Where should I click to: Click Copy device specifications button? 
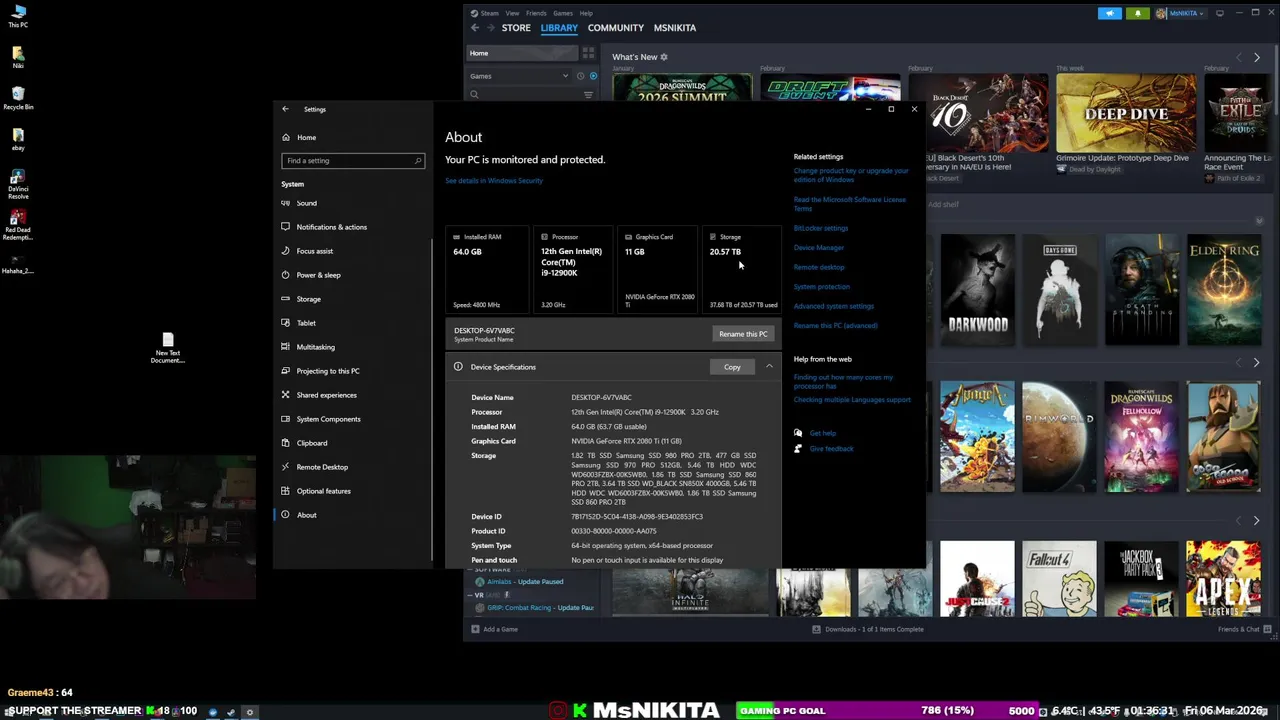click(x=732, y=367)
